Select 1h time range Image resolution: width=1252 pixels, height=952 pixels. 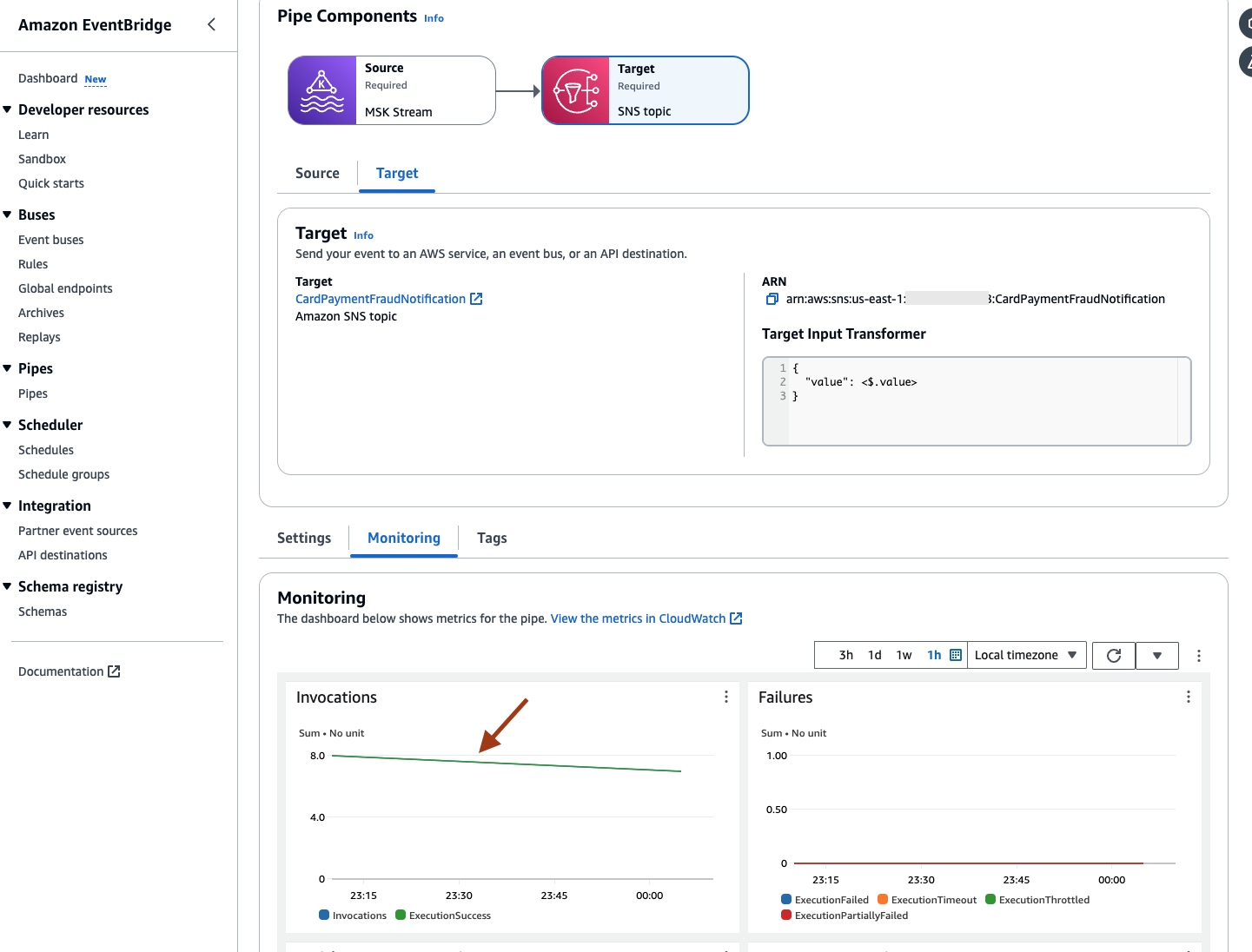coord(934,655)
